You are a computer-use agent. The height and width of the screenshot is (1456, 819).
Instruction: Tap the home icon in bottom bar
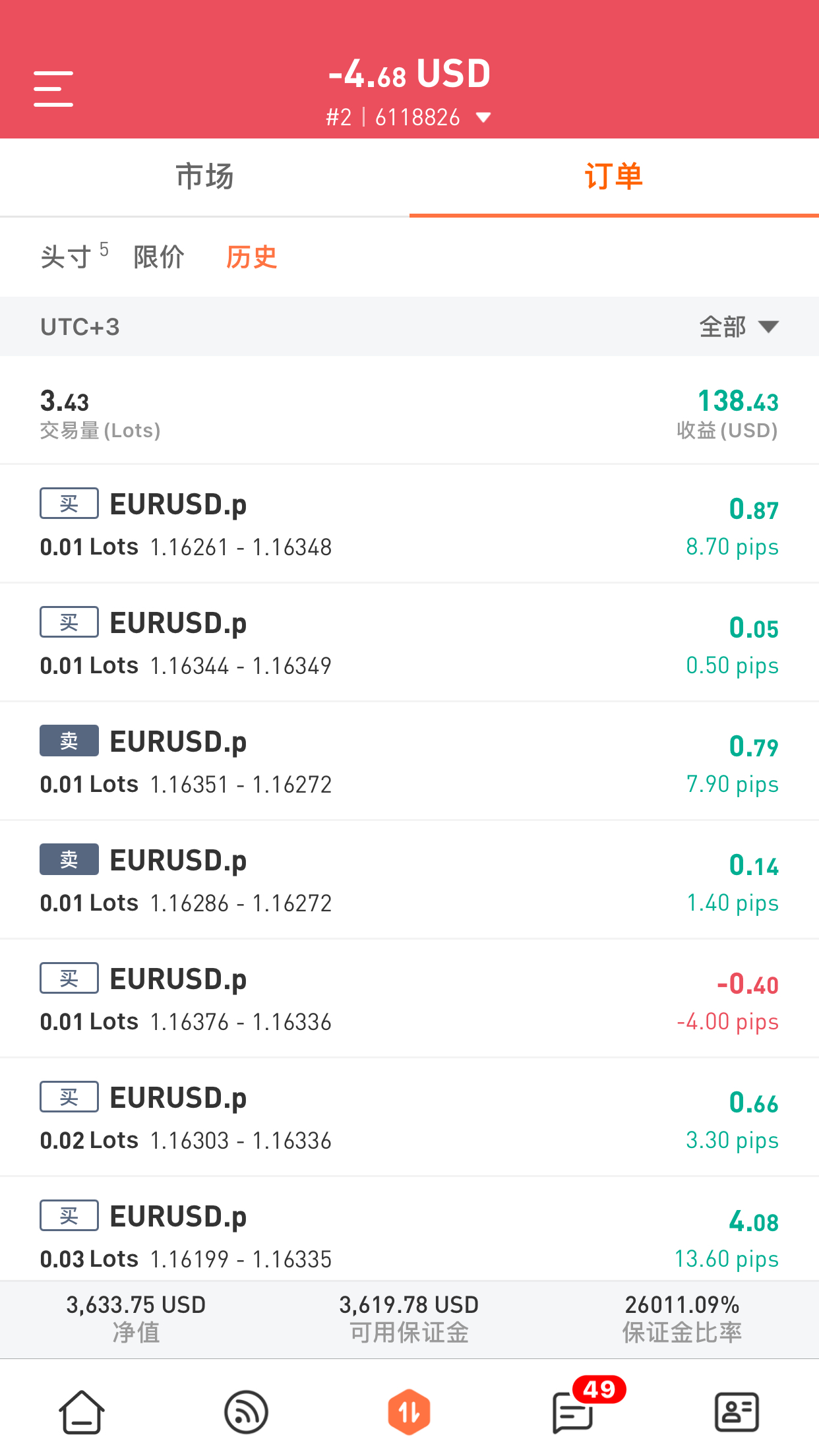(x=82, y=1412)
